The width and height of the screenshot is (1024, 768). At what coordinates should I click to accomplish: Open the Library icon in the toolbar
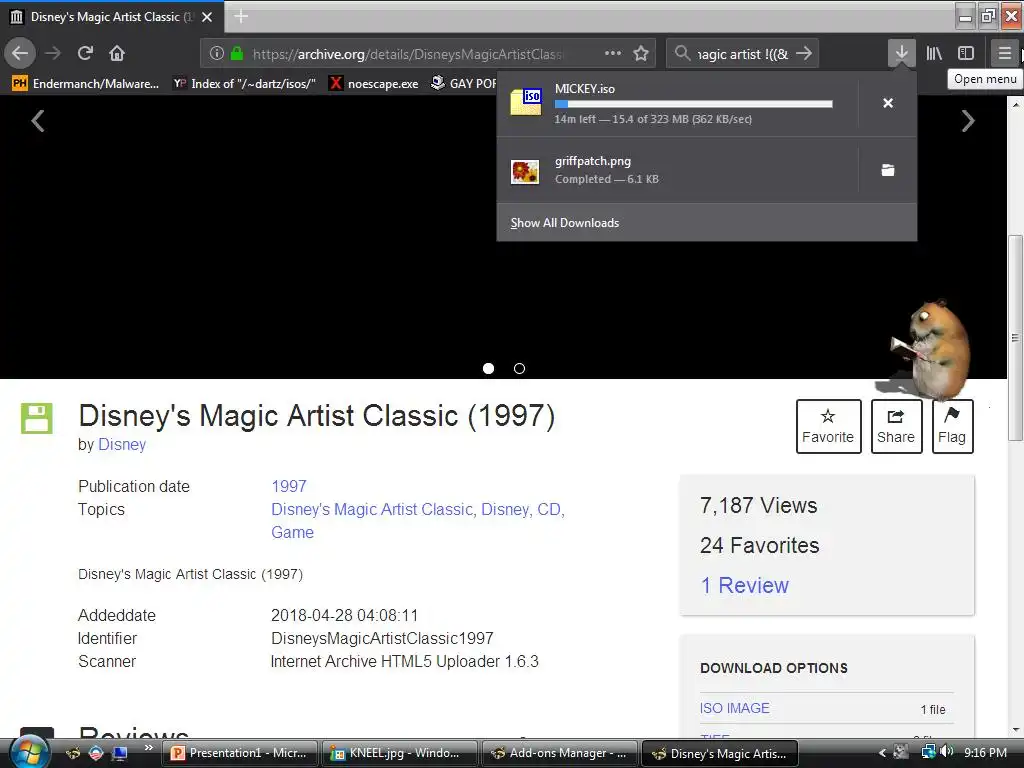click(934, 54)
